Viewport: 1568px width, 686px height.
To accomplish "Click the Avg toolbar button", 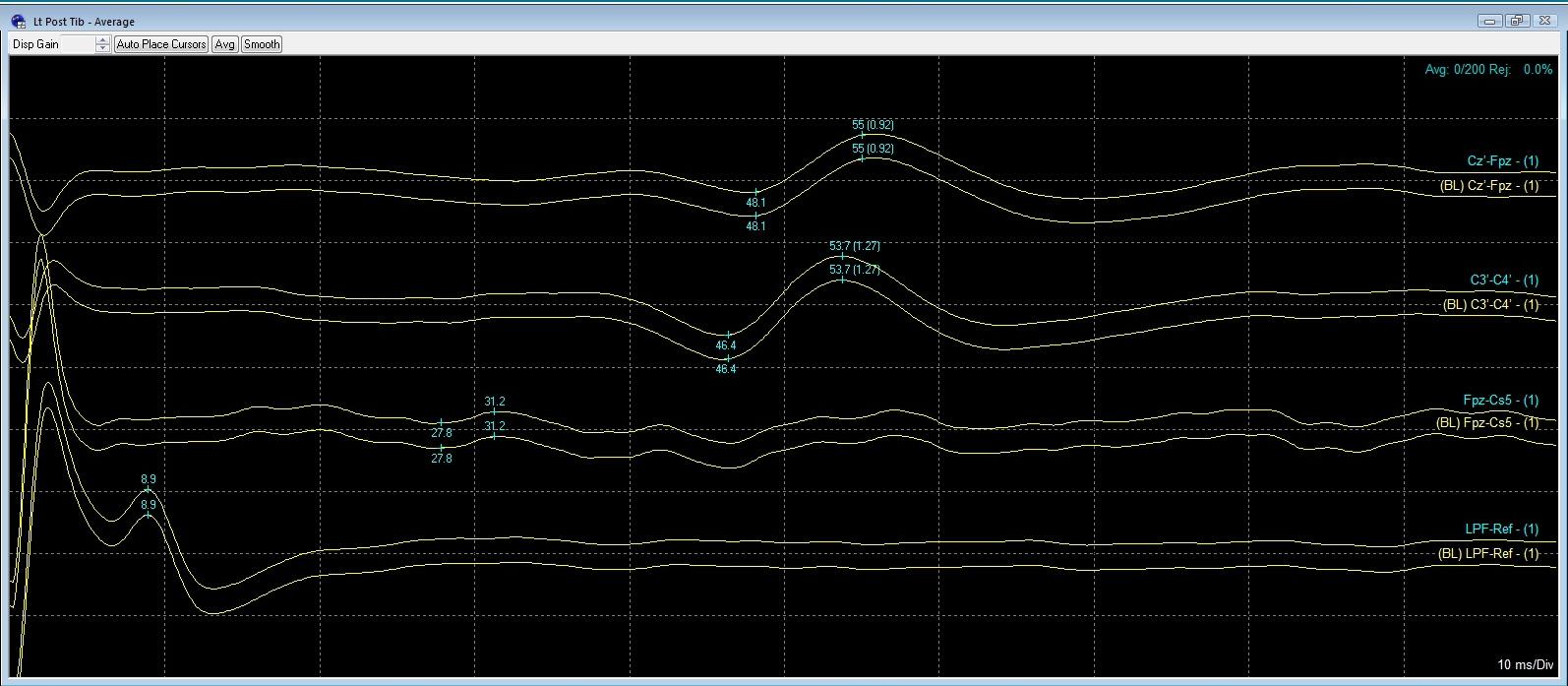I will tap(225, 44).
